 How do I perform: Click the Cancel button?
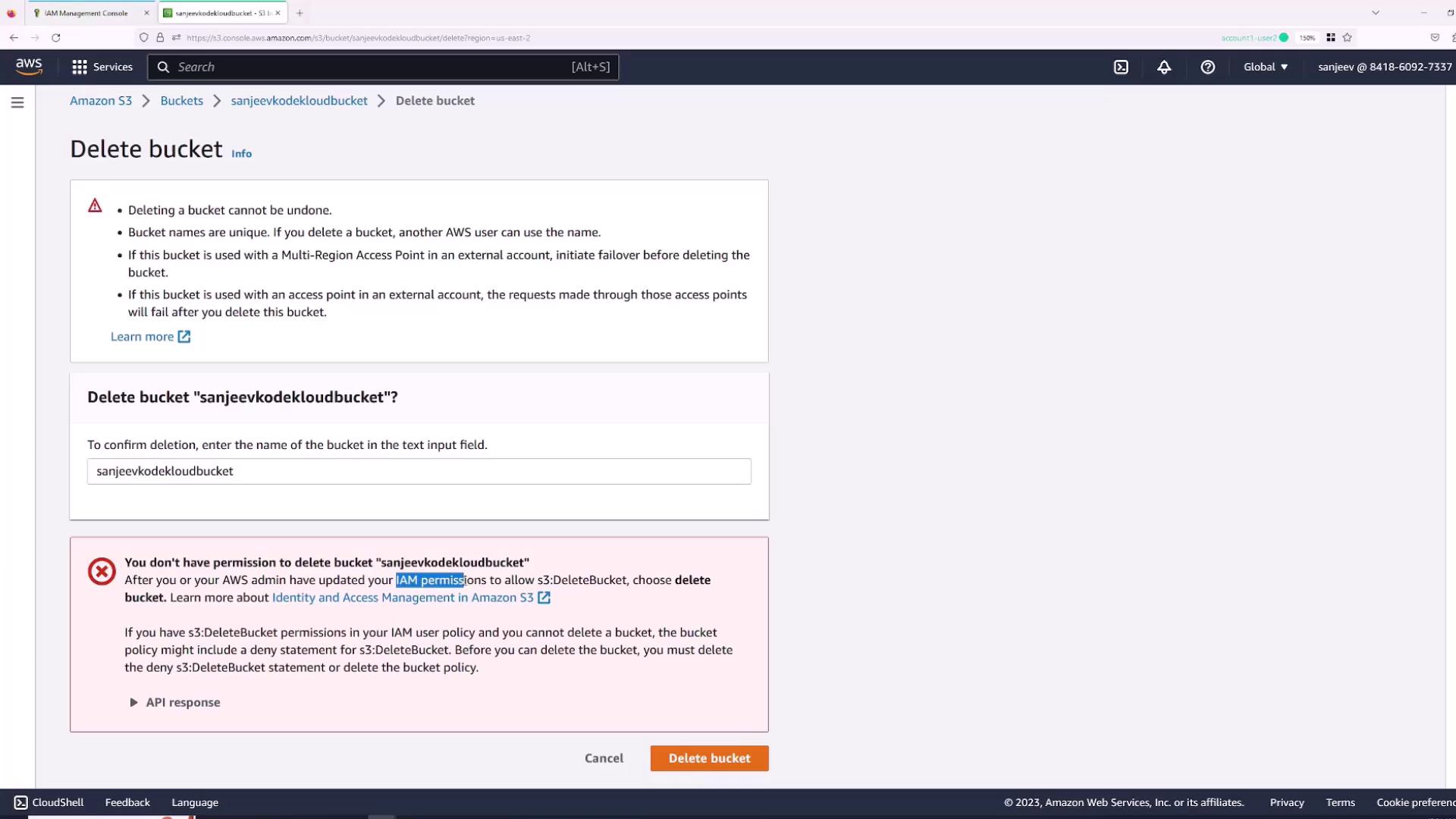pyautogui.click(x=604, y=758)
